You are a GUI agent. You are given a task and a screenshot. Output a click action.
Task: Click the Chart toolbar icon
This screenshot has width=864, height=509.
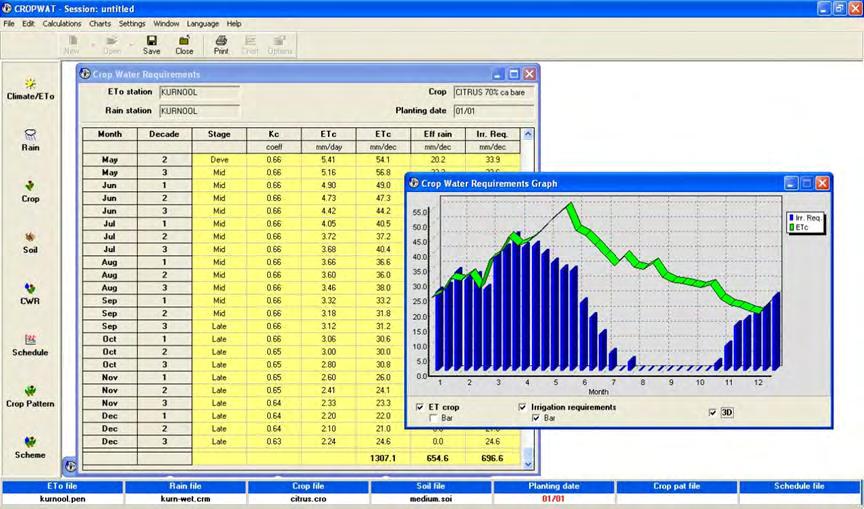250,45
